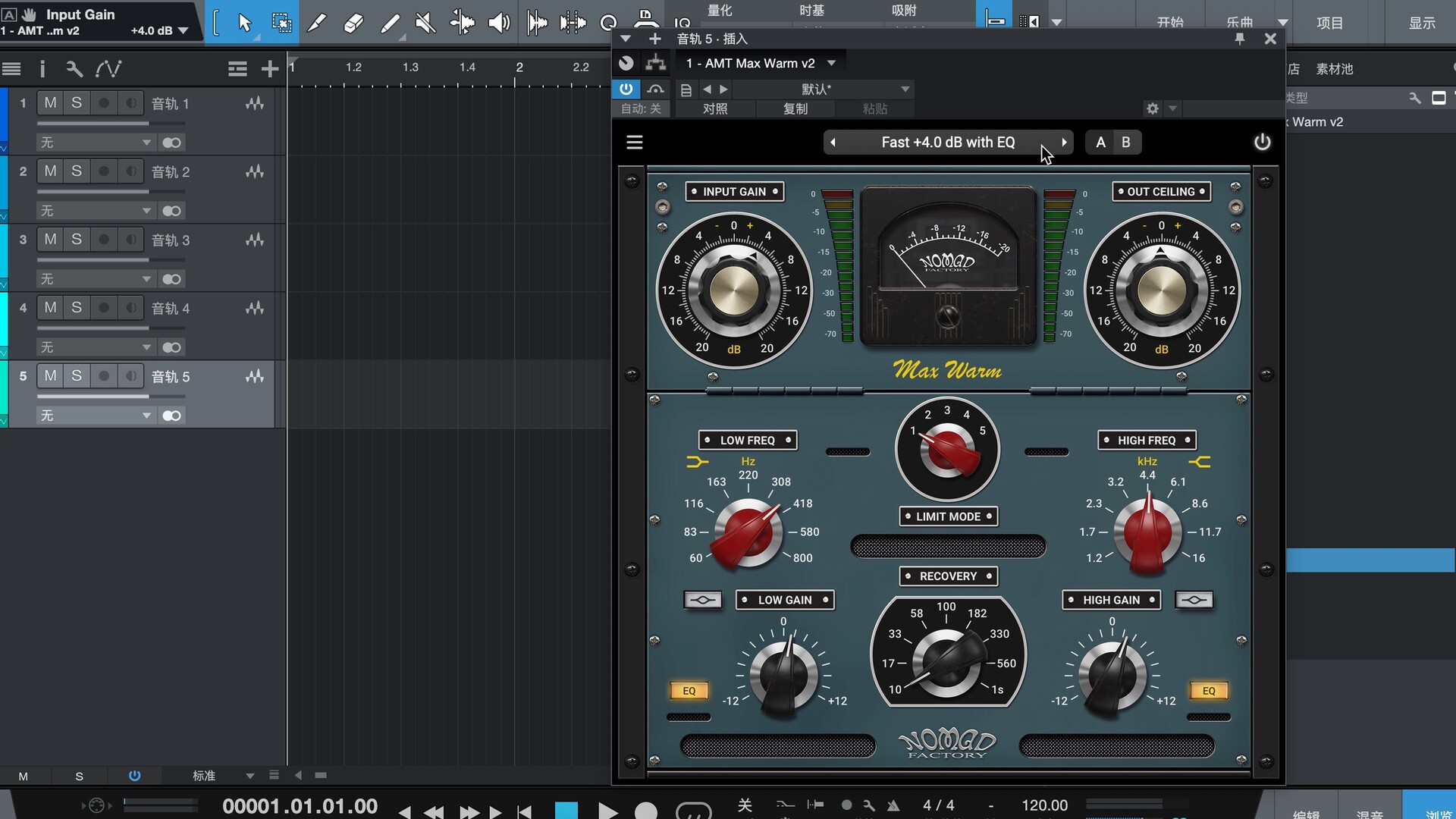Viewport: 1456px width, 819px height.
Task: Load previous plugin preset arrow
Action: point(707,89)
